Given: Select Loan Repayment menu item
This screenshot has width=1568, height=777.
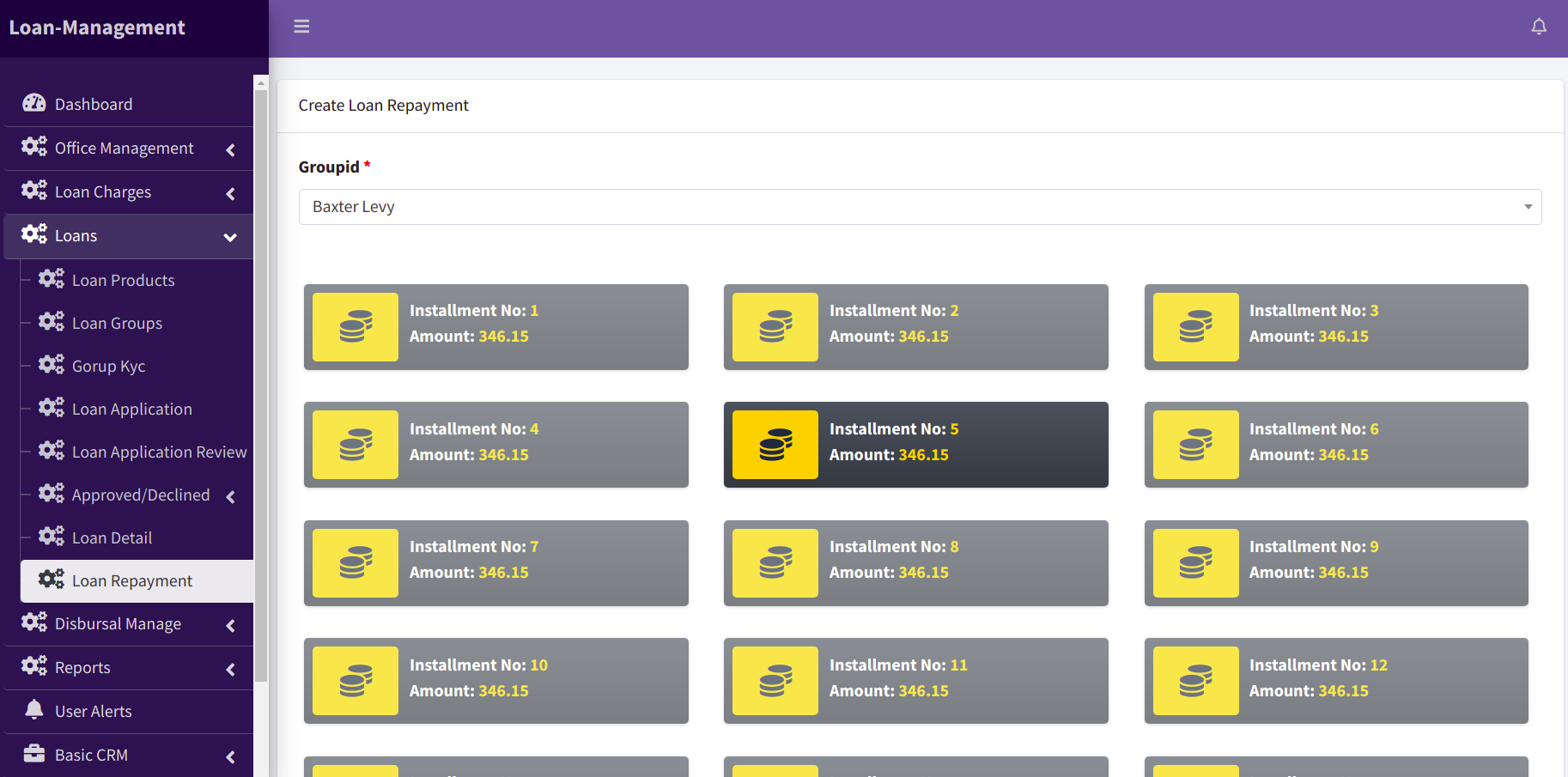Looking at the screenshot, I should (x=137, y=580).
